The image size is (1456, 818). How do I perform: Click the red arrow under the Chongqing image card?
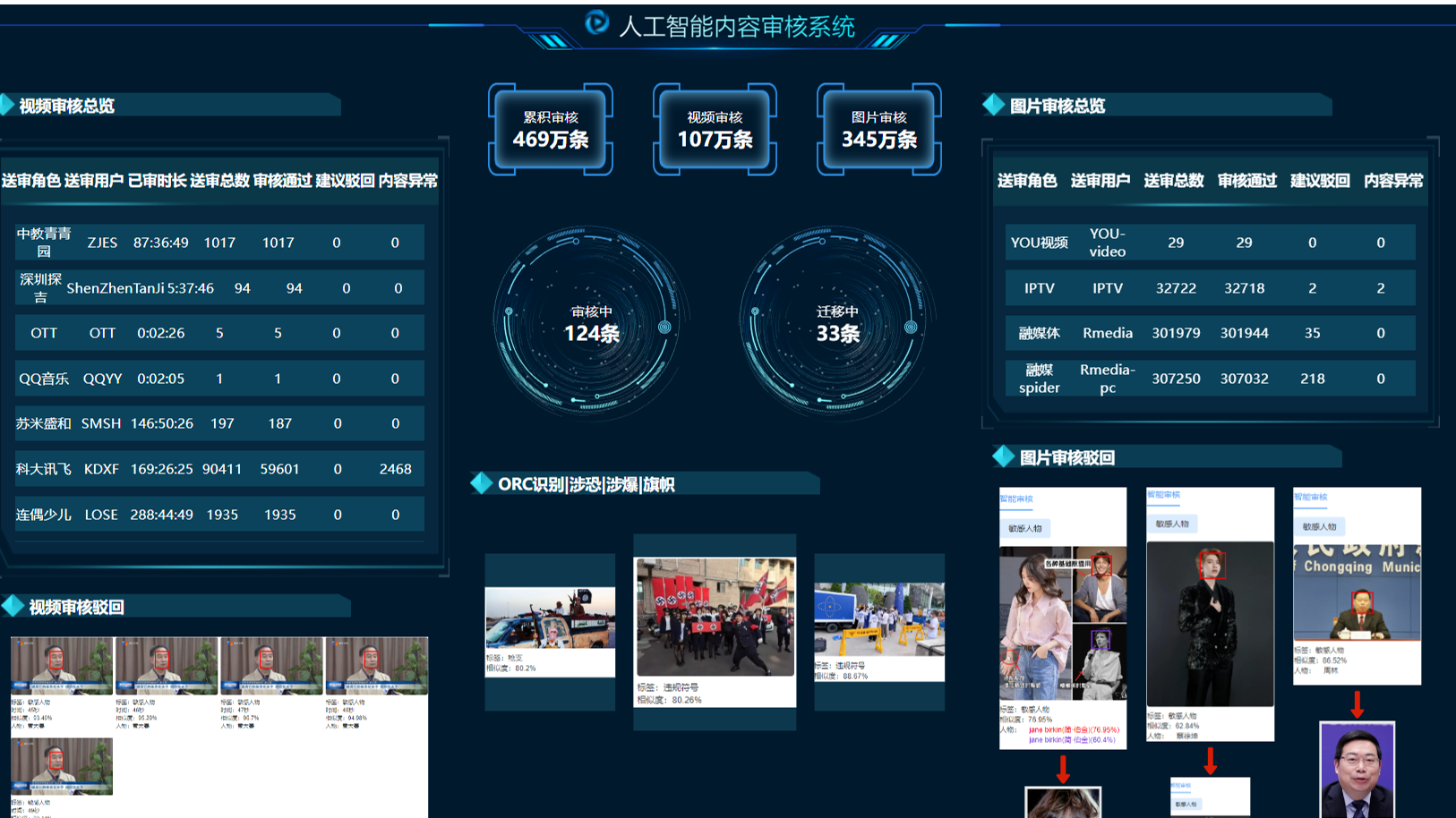pyautogui.click(x=1357, y=703)
